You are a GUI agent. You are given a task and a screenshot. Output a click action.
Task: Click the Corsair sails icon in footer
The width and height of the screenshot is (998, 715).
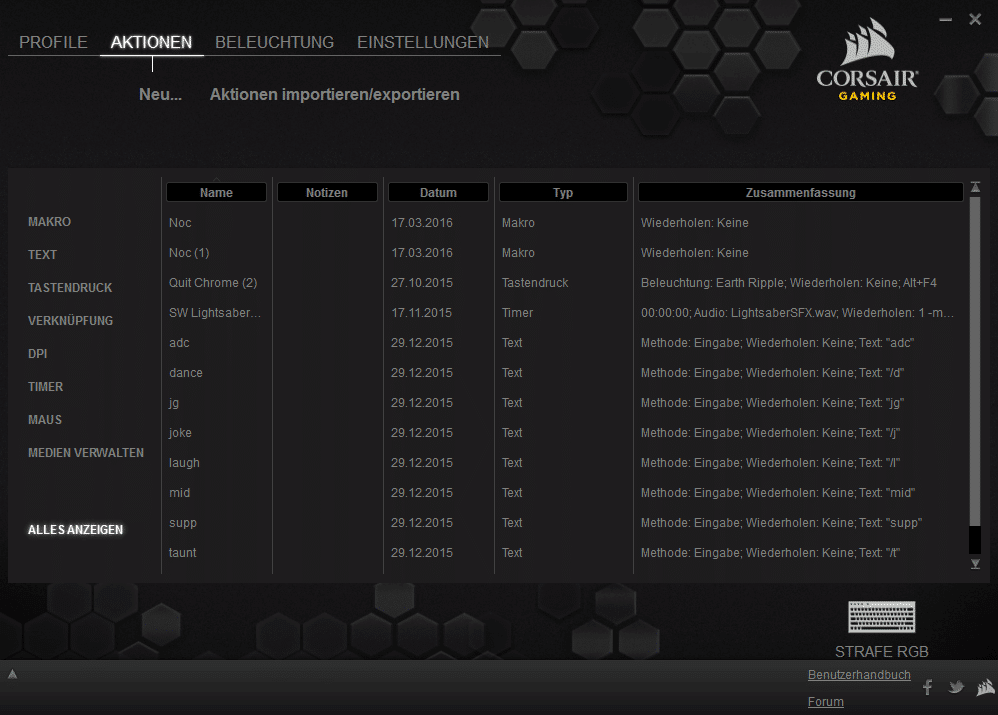984,687
